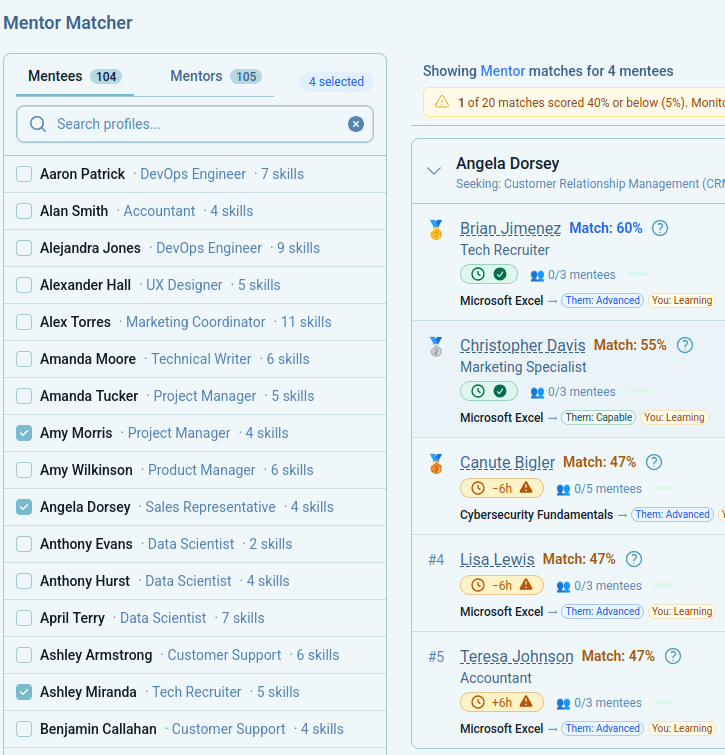
Task: Open Lisa Lewis profile link
Action: [497, 559]
